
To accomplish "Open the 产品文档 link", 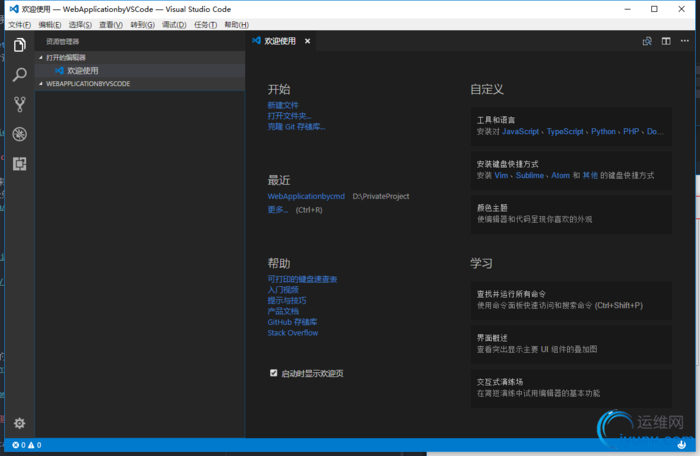I will point(283,311).
